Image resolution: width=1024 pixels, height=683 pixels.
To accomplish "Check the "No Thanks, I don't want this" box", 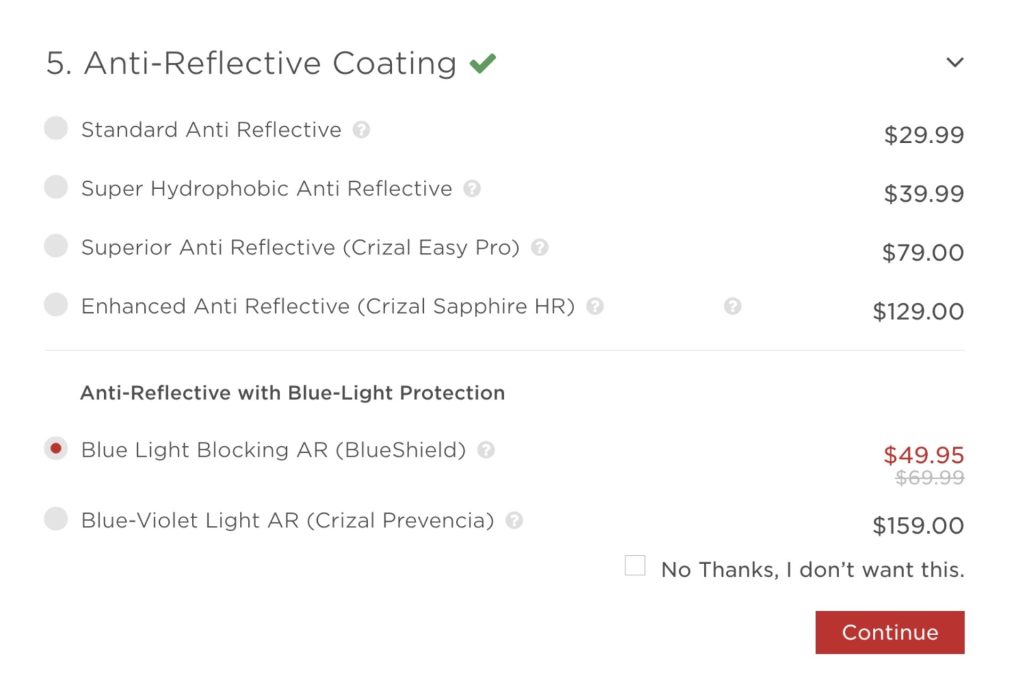I will tap(635, 565).
